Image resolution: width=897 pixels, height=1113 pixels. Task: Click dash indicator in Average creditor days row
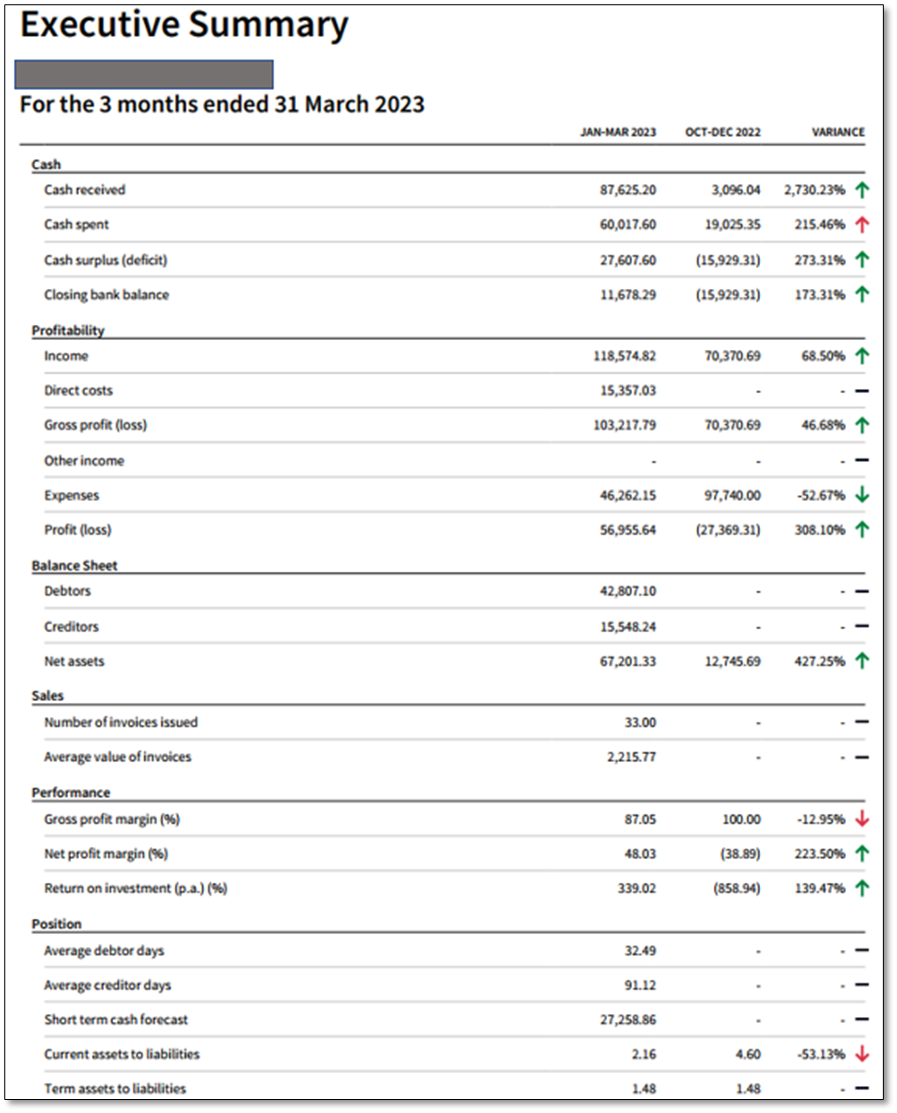click(861, 986)
